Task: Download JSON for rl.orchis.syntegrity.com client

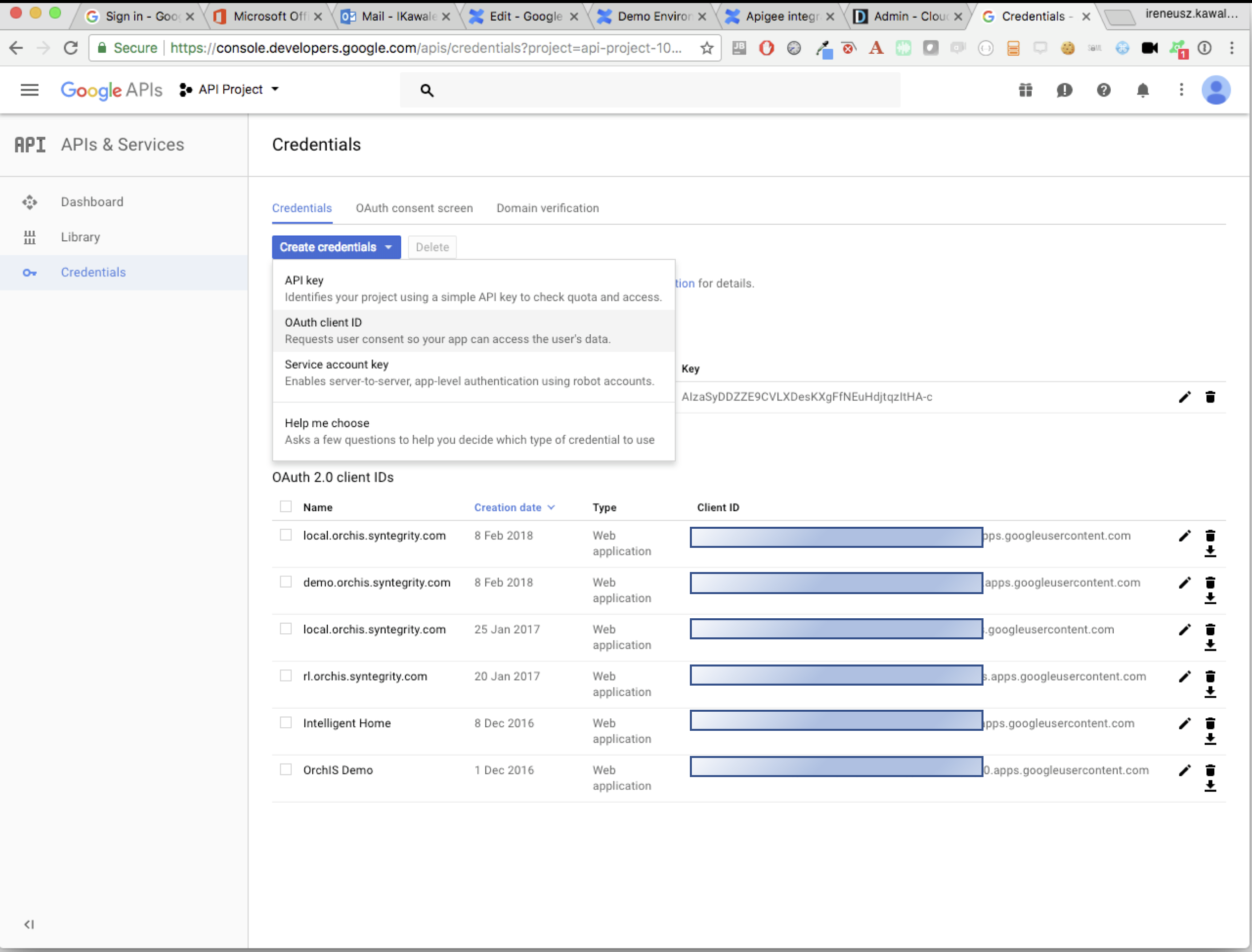Action: click(1210, 692)
